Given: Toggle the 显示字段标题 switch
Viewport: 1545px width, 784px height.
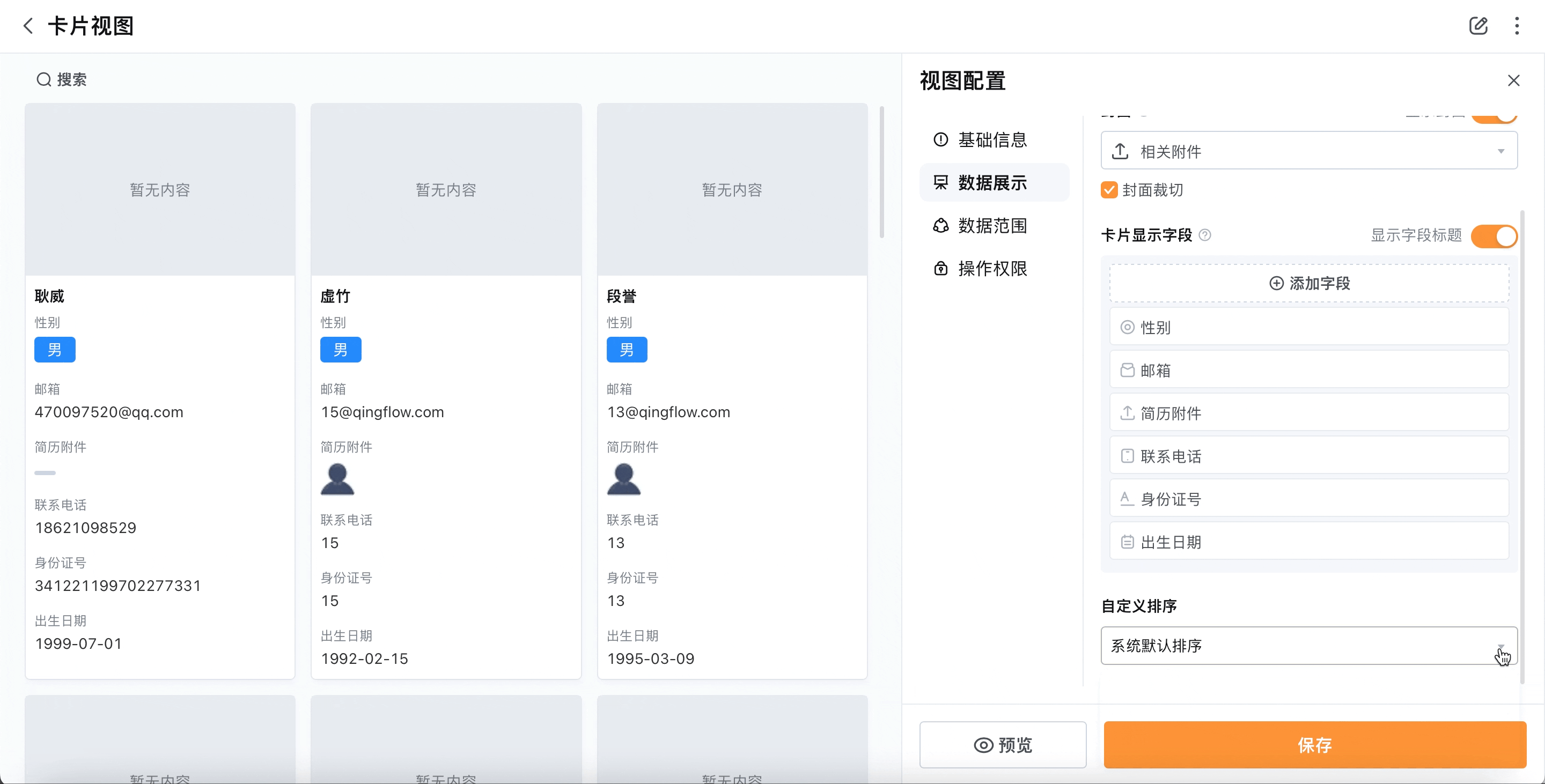Looking at the screenshot, I should click(1494, 235).
